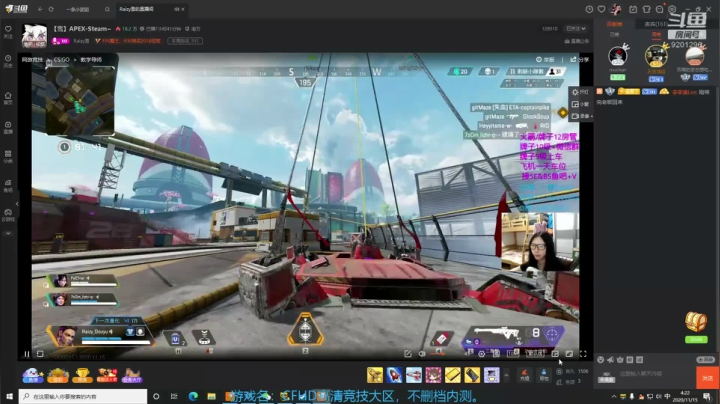720x404 pixels.
Task: Expand the recording 录像 dropdown
Action: pyautogui.click(x=582, y=116)
